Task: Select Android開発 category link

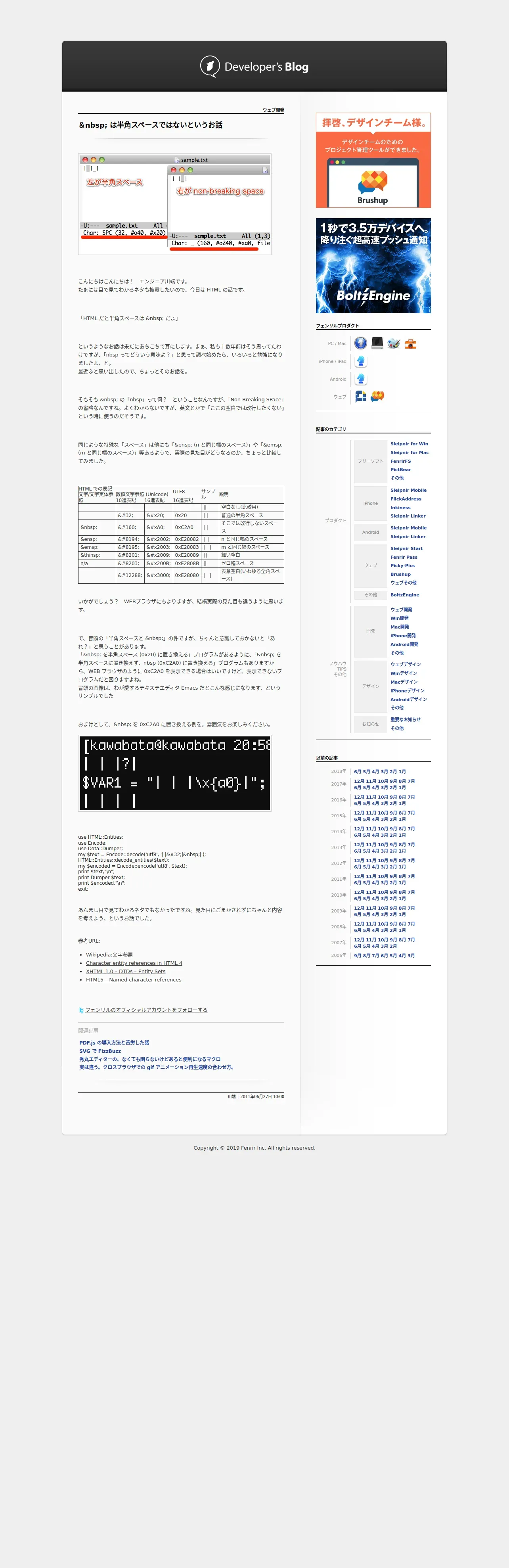Action: [404, 644]
